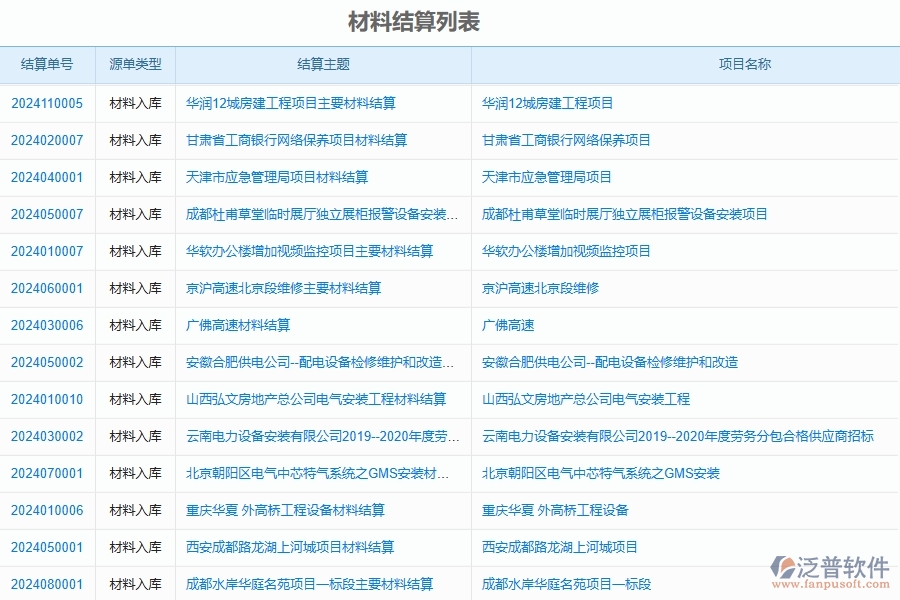Viewport: 900px width, 600px height.
Task: Open settlement record 2024070001
Action: click(46, 473)
